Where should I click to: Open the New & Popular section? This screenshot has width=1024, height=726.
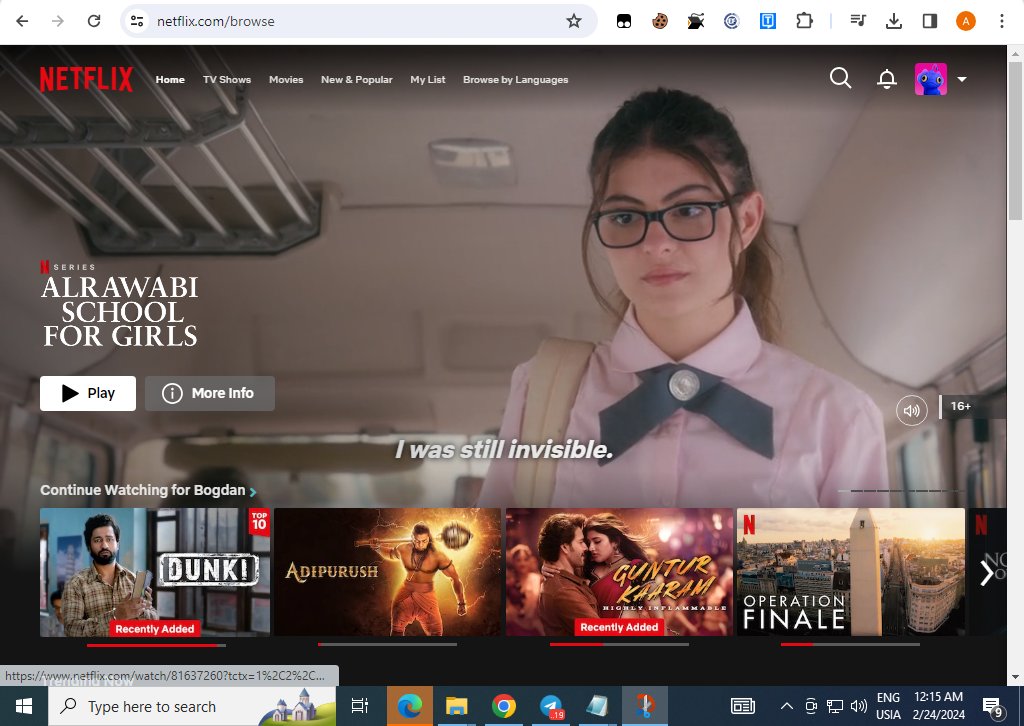357,80
